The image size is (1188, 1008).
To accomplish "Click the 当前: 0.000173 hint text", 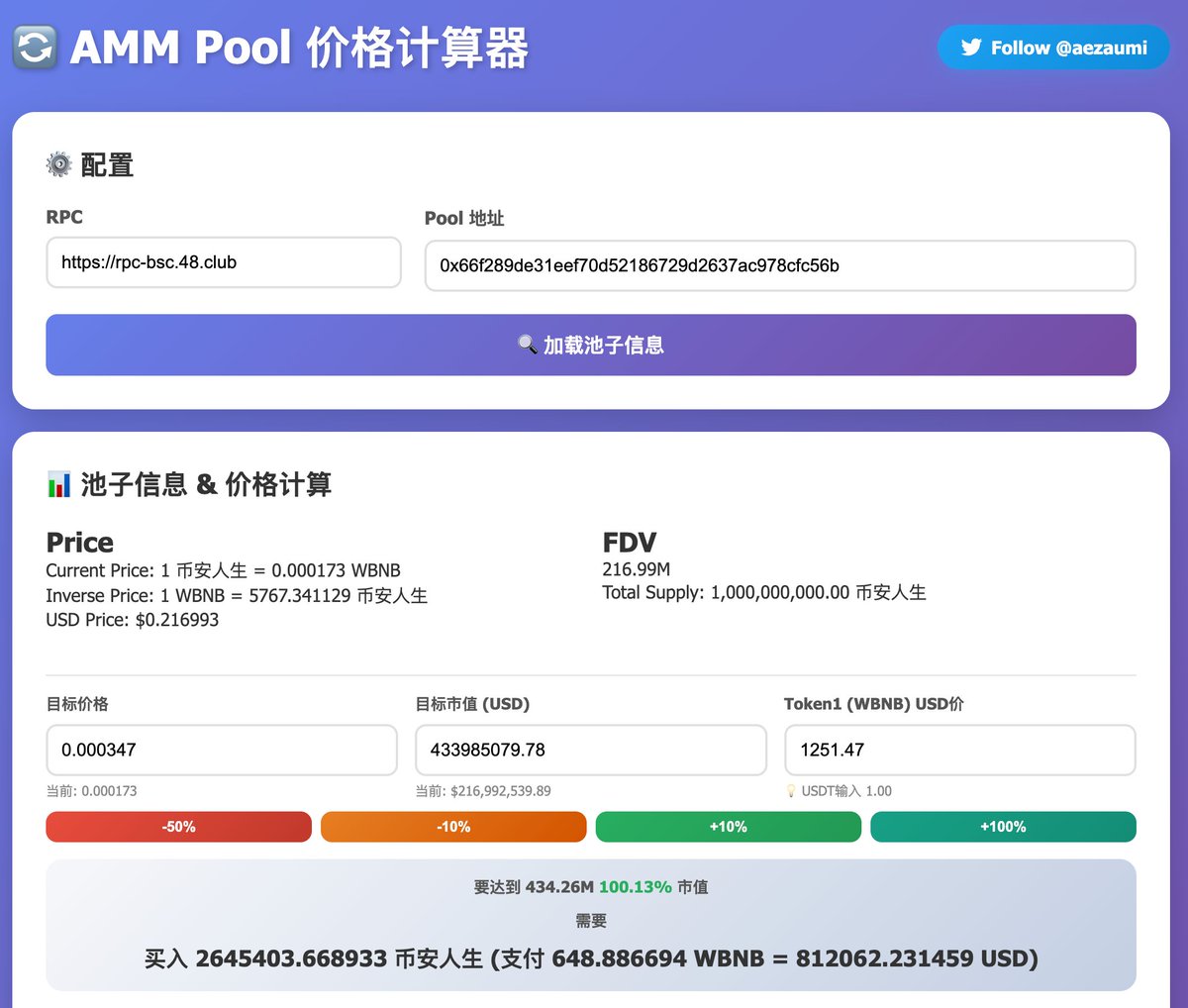I will (x=91, y=791).
